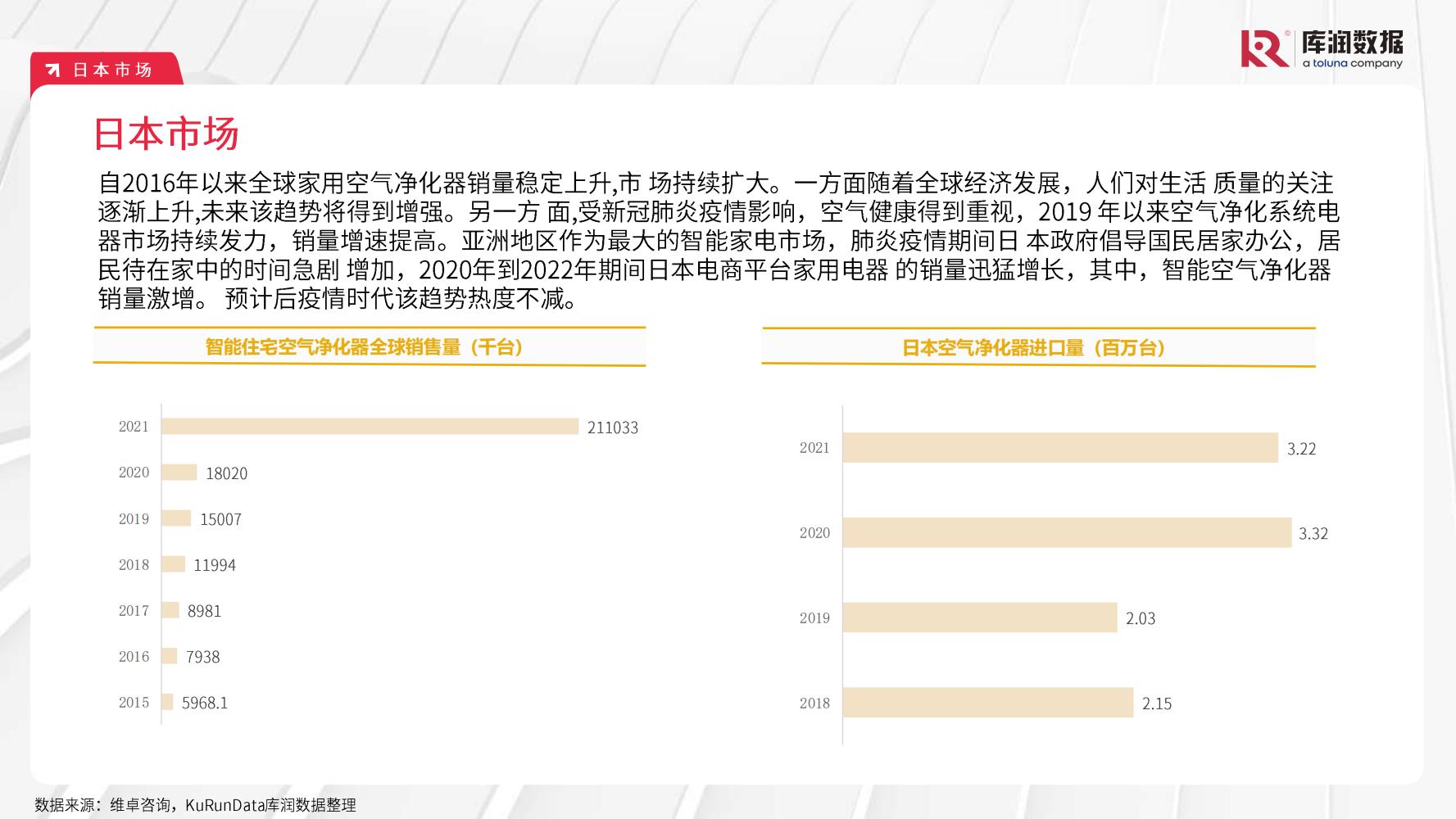Click the 2020 bar labeled 18020
The width and height of the screenshot is (1456, 819).
179,473
